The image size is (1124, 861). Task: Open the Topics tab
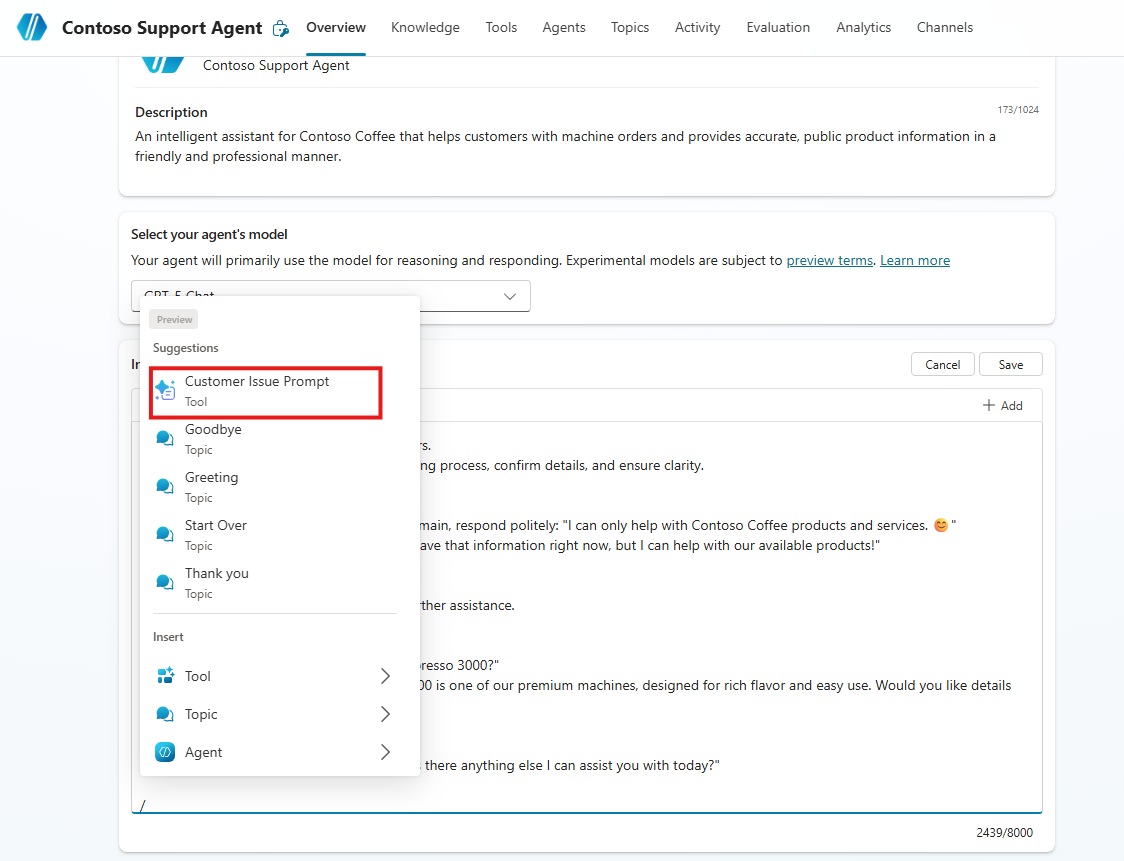629,27
